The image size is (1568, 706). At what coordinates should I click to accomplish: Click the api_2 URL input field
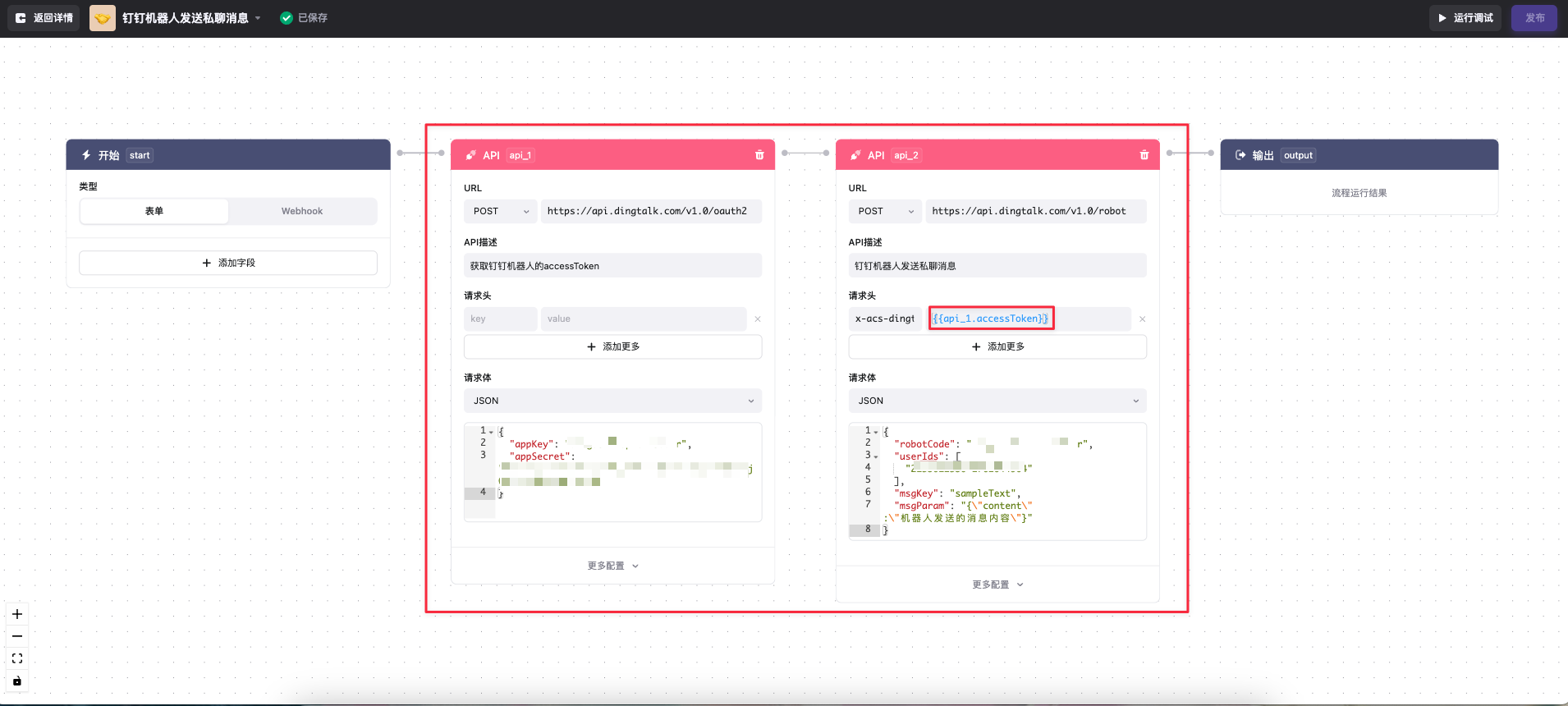coord(1036,211)
